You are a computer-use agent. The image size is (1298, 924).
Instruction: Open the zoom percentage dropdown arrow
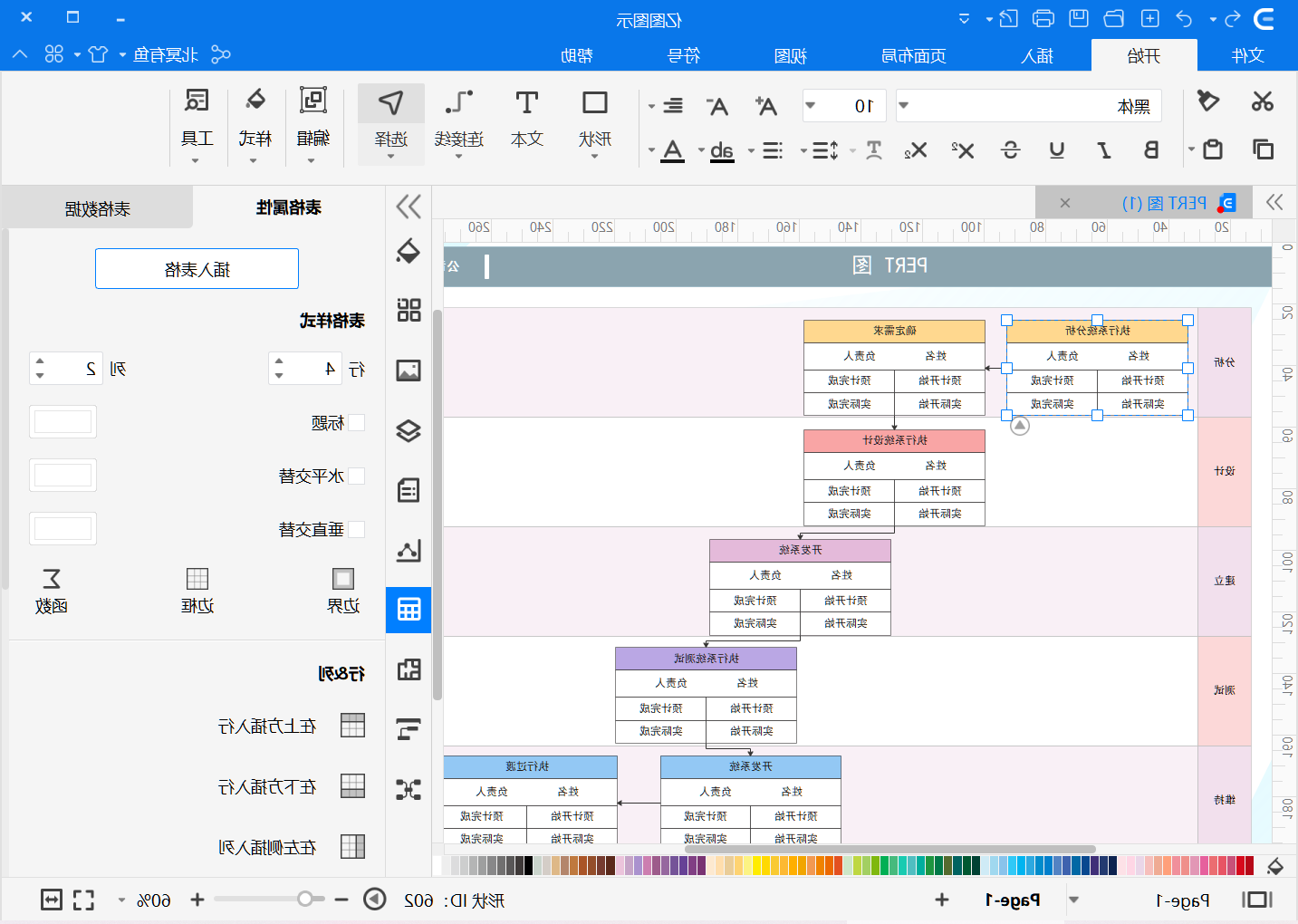tap(120, 900)
